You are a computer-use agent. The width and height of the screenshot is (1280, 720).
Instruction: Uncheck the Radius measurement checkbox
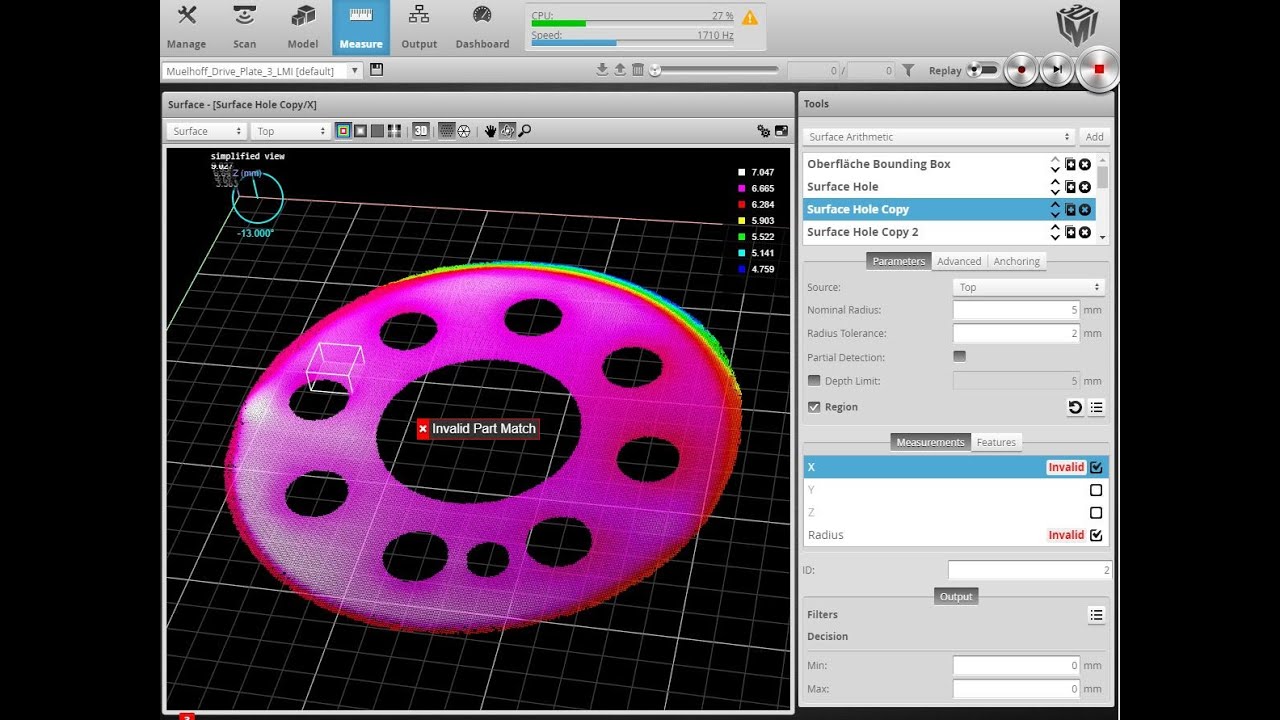click(x=1096, y=535)
